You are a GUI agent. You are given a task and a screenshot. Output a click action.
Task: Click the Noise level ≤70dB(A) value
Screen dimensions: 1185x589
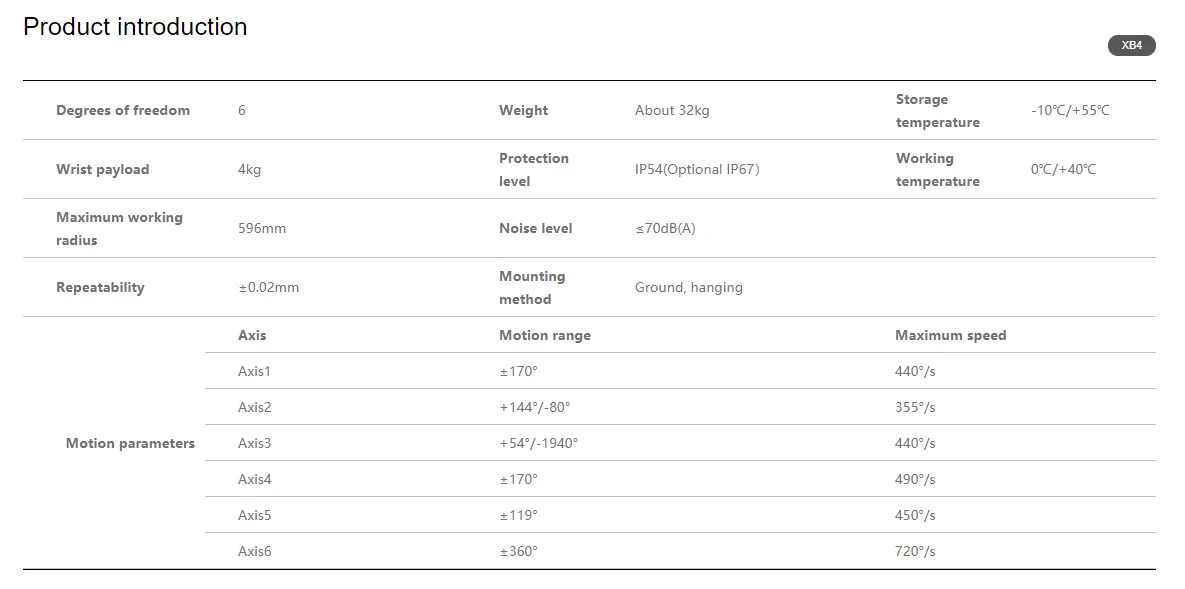[665, 228]
